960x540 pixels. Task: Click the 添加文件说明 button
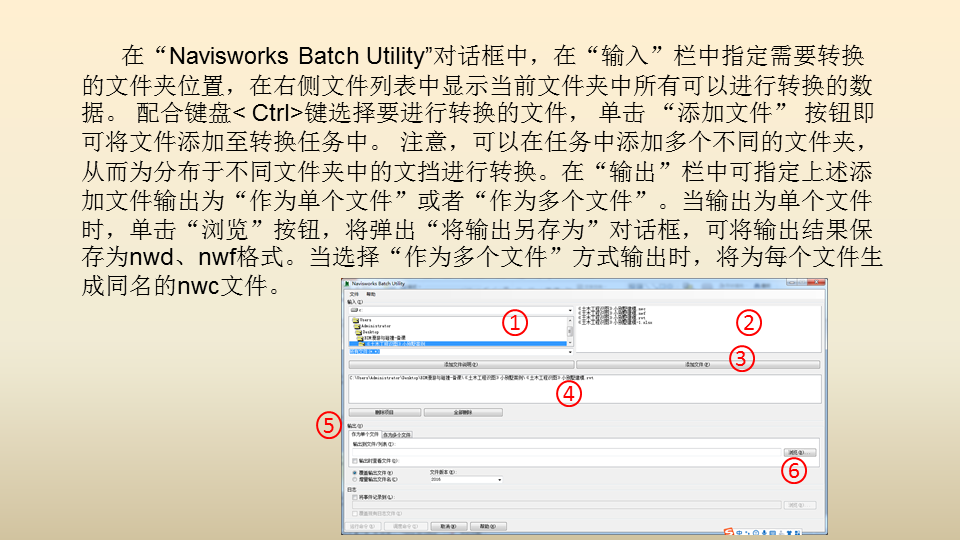[462, 364]
